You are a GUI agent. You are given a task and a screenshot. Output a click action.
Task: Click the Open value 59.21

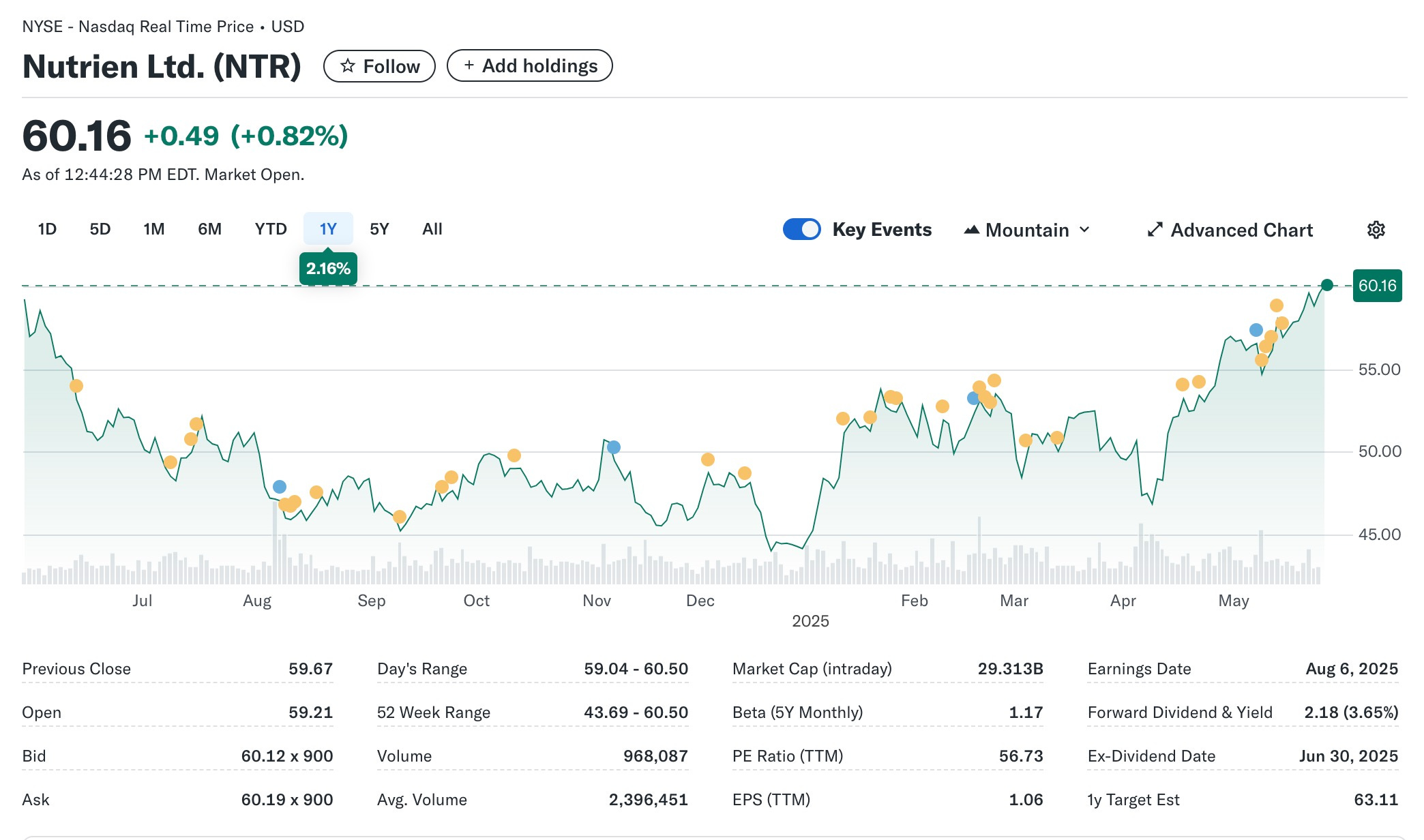[x=310, y=712]
